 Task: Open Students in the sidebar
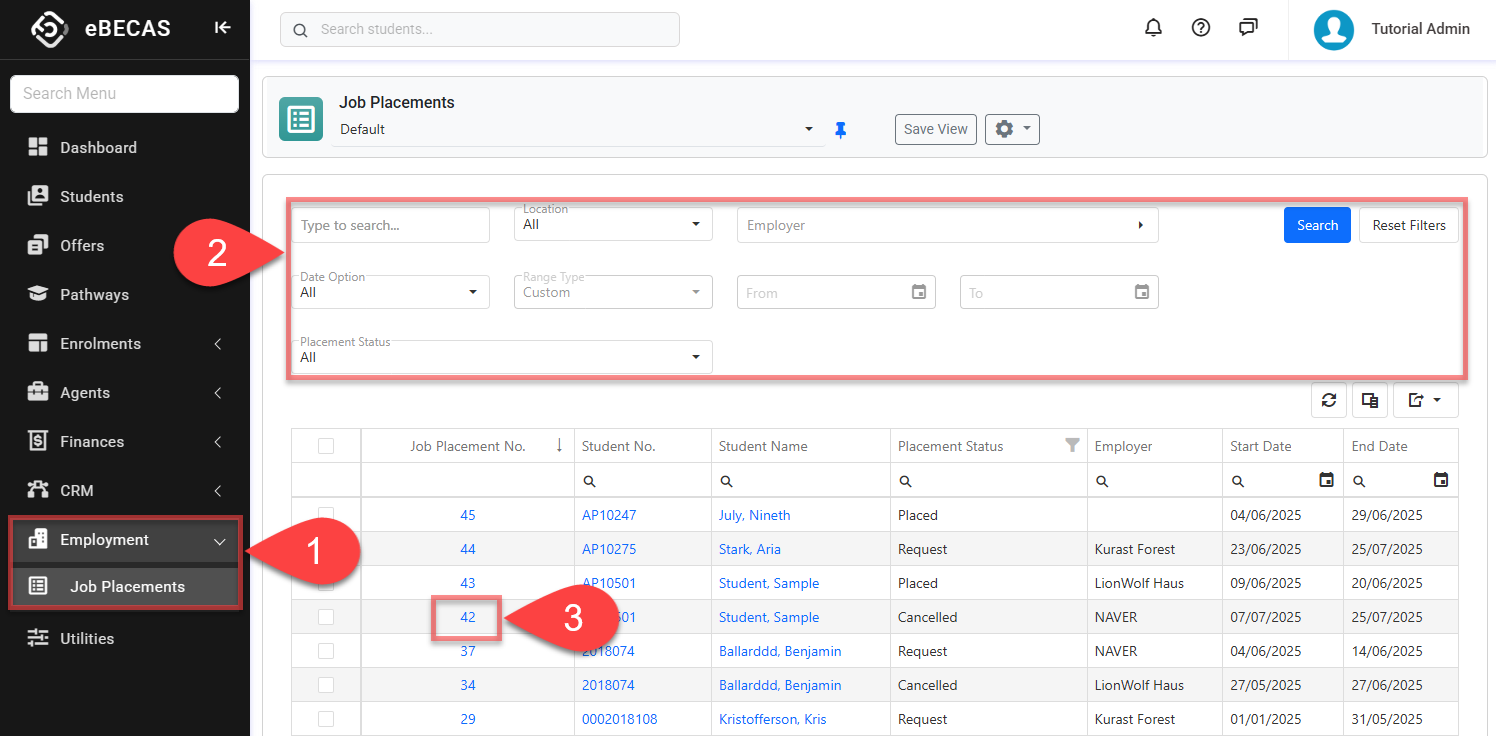coord(91,197)
